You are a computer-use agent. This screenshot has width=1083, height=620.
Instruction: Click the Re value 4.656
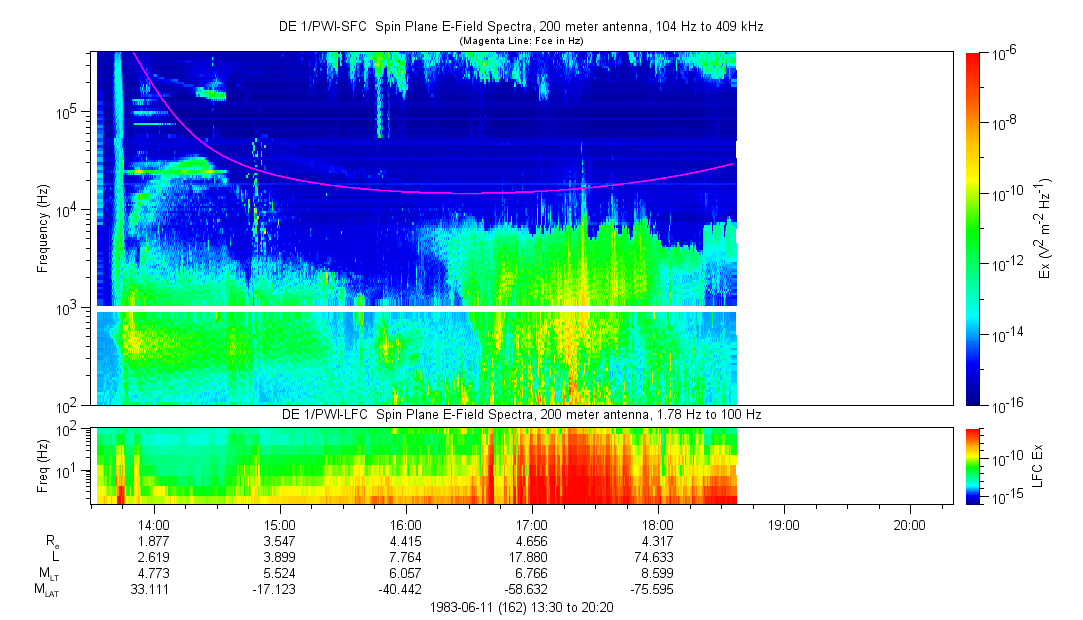(532, 541)
